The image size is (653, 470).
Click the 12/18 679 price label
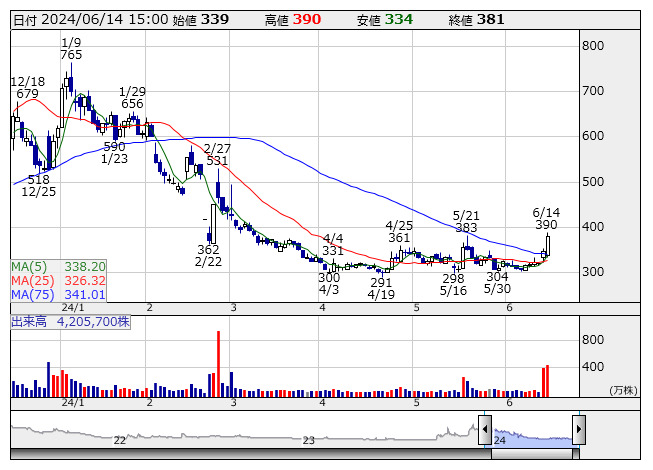coord(27,87)
